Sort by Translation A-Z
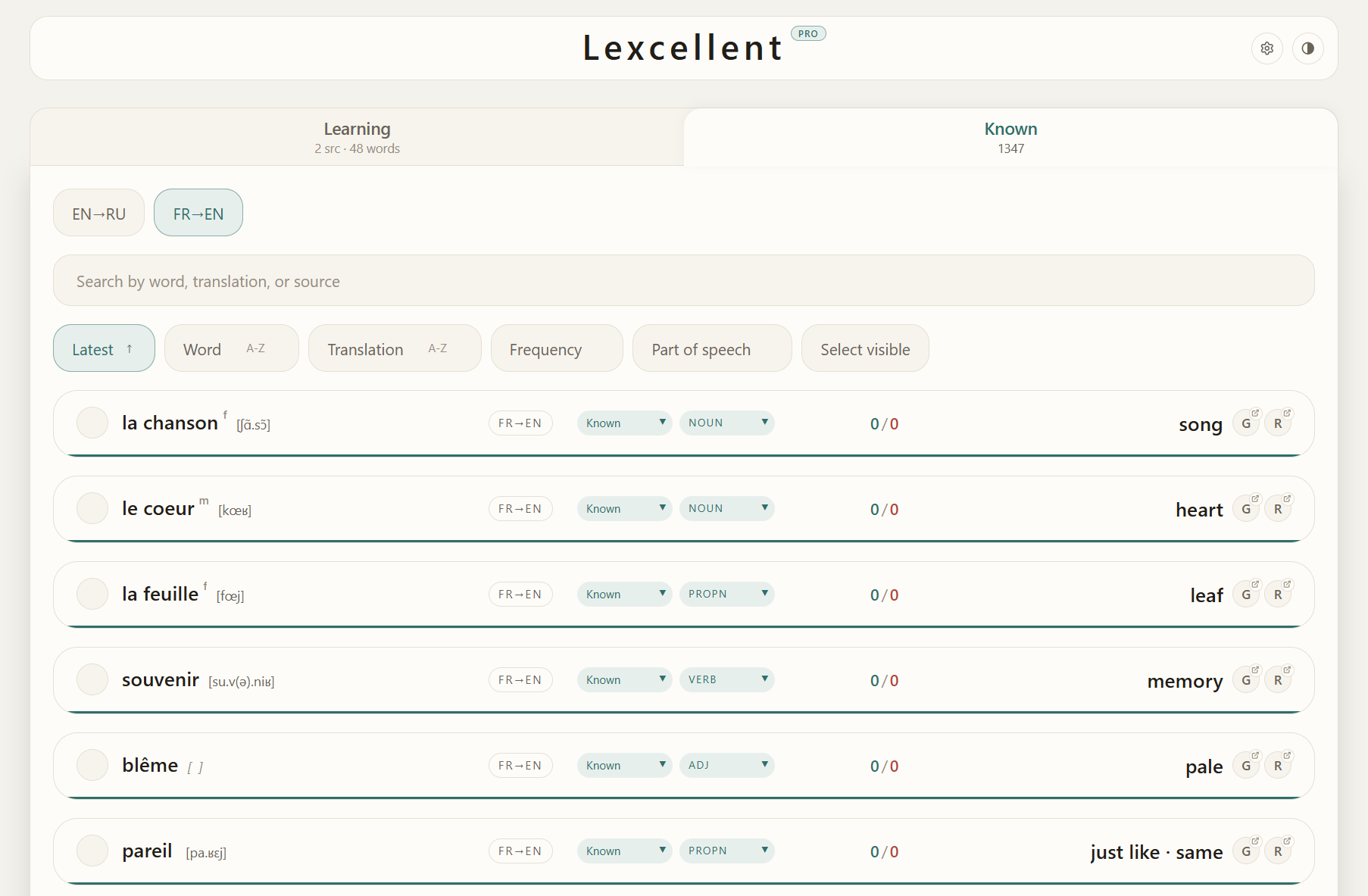The height and width of the screenshot is (896, 1368). pyautogui.click(x=395, y=348)
